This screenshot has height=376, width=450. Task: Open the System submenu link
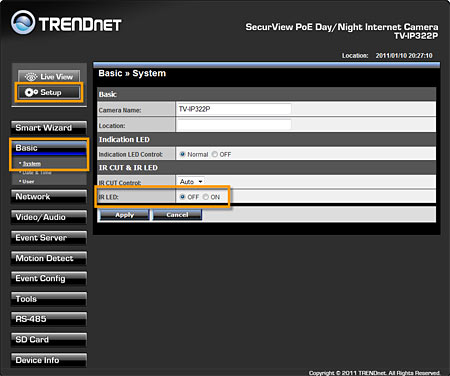[x=32, y=164]
